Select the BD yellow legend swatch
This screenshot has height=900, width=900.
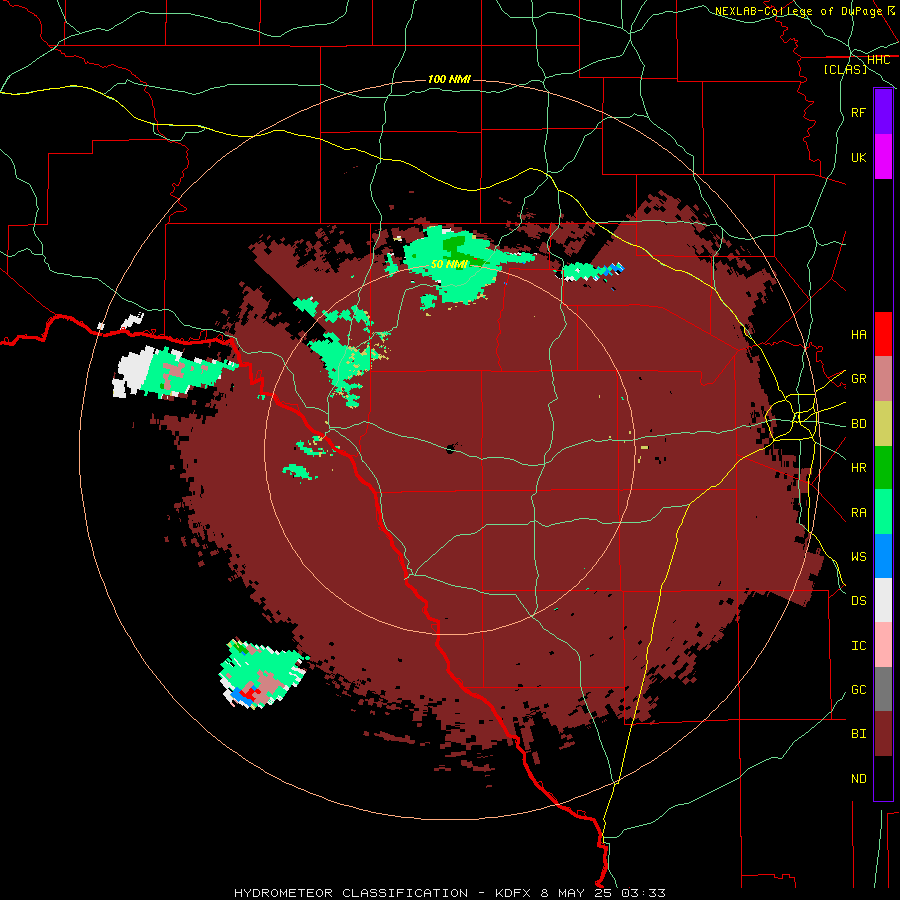pyautogui.click(x=883, y=423)
